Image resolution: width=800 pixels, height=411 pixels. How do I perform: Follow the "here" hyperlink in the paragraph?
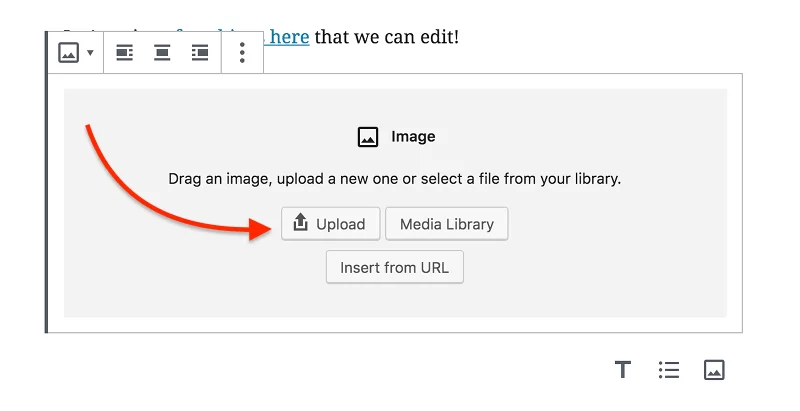[x=289, y=37]
